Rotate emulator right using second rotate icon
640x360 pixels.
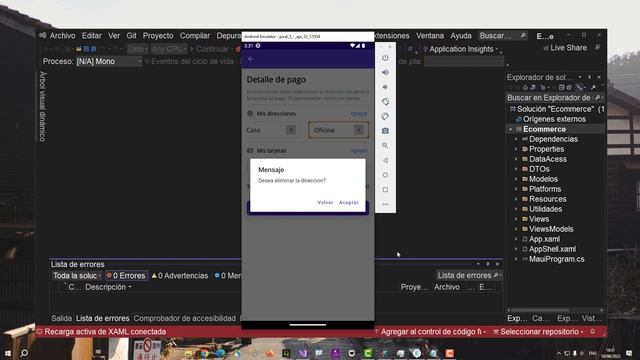tap(385, 116)
